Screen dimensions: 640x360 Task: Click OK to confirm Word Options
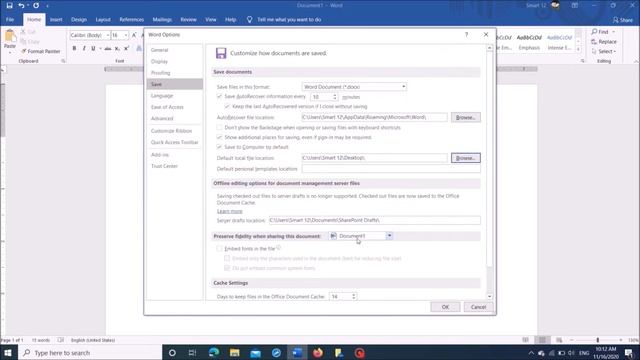click(x=445, y=307)
